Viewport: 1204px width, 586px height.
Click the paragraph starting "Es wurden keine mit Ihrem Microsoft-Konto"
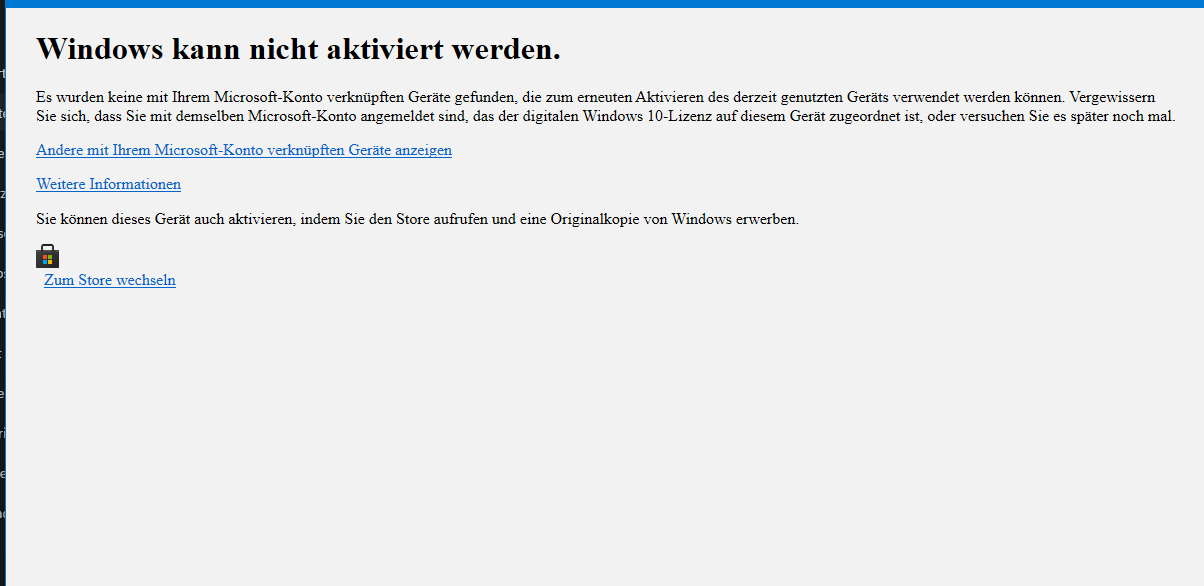tap(606, 107)
